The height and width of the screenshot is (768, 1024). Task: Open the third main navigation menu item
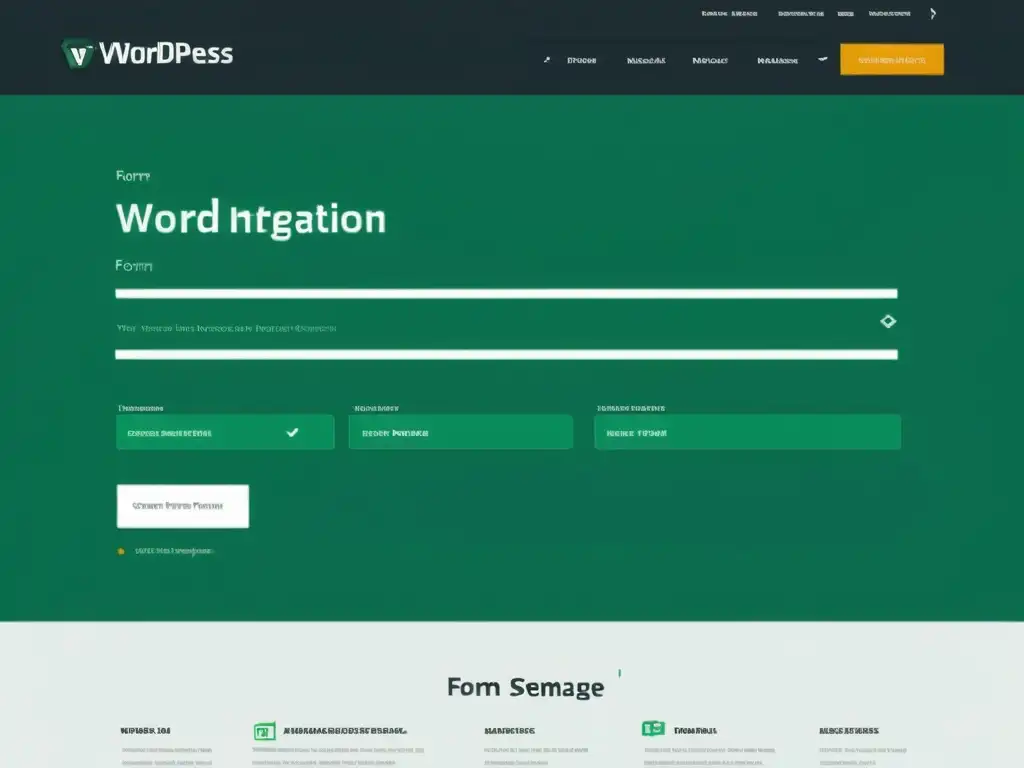(708, 60)
